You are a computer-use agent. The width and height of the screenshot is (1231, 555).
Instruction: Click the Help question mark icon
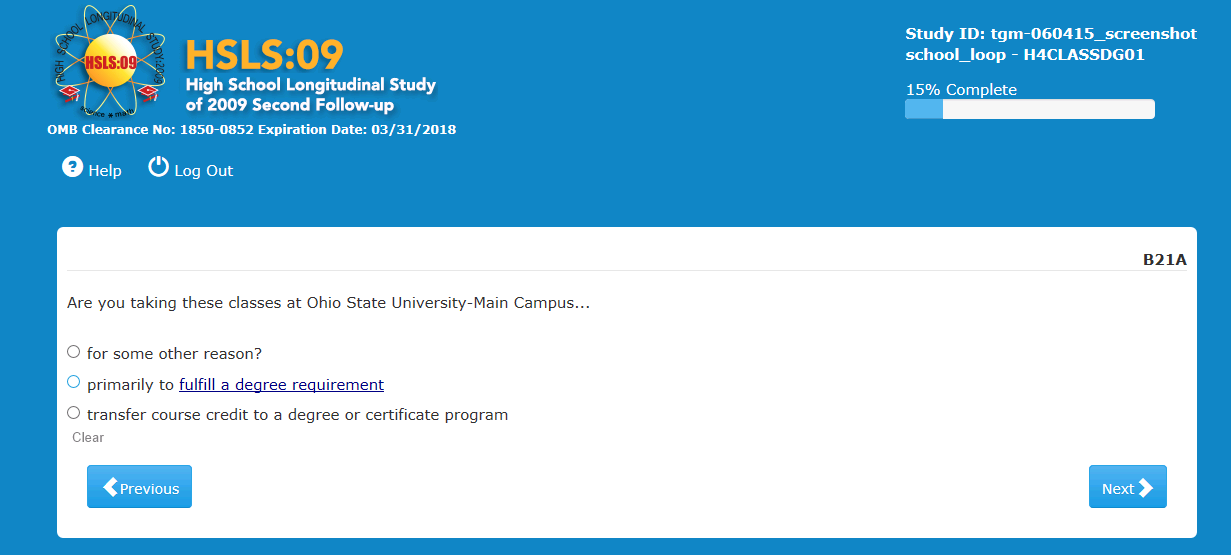coord(72,167)
